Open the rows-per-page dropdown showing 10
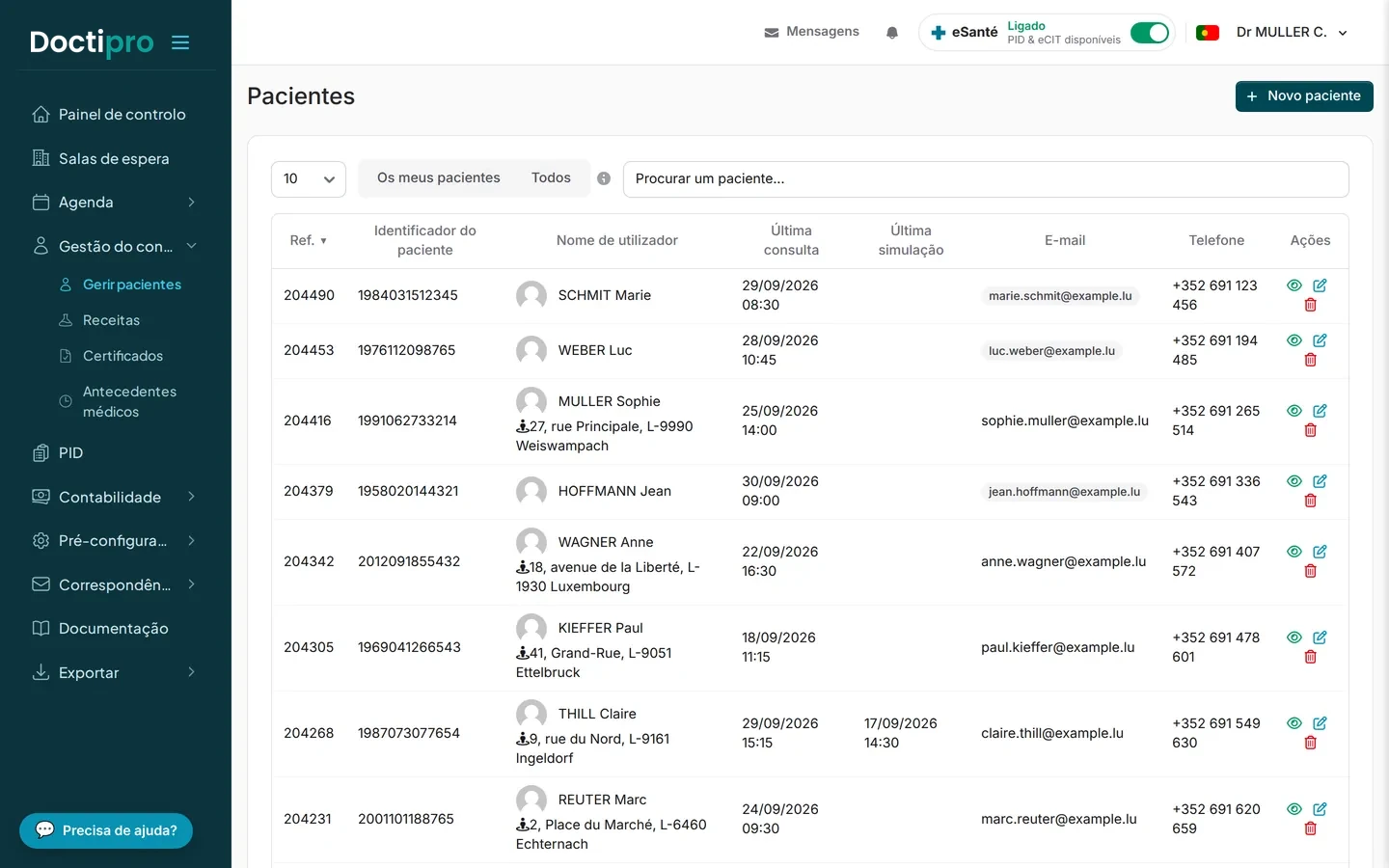Screen dimensions: 1389x868 tap(309, 179)
